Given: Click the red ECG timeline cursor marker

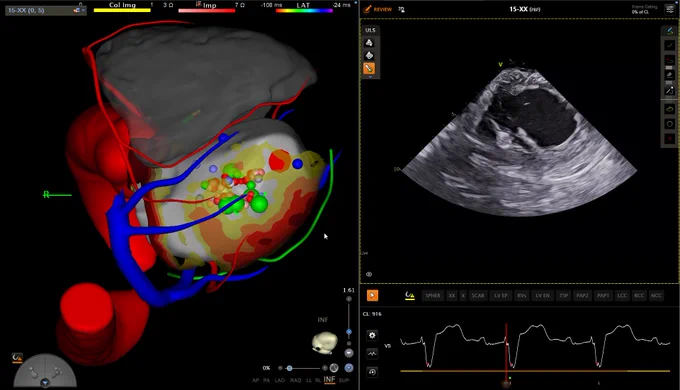Looking at the screenshot, I should 506,383.
